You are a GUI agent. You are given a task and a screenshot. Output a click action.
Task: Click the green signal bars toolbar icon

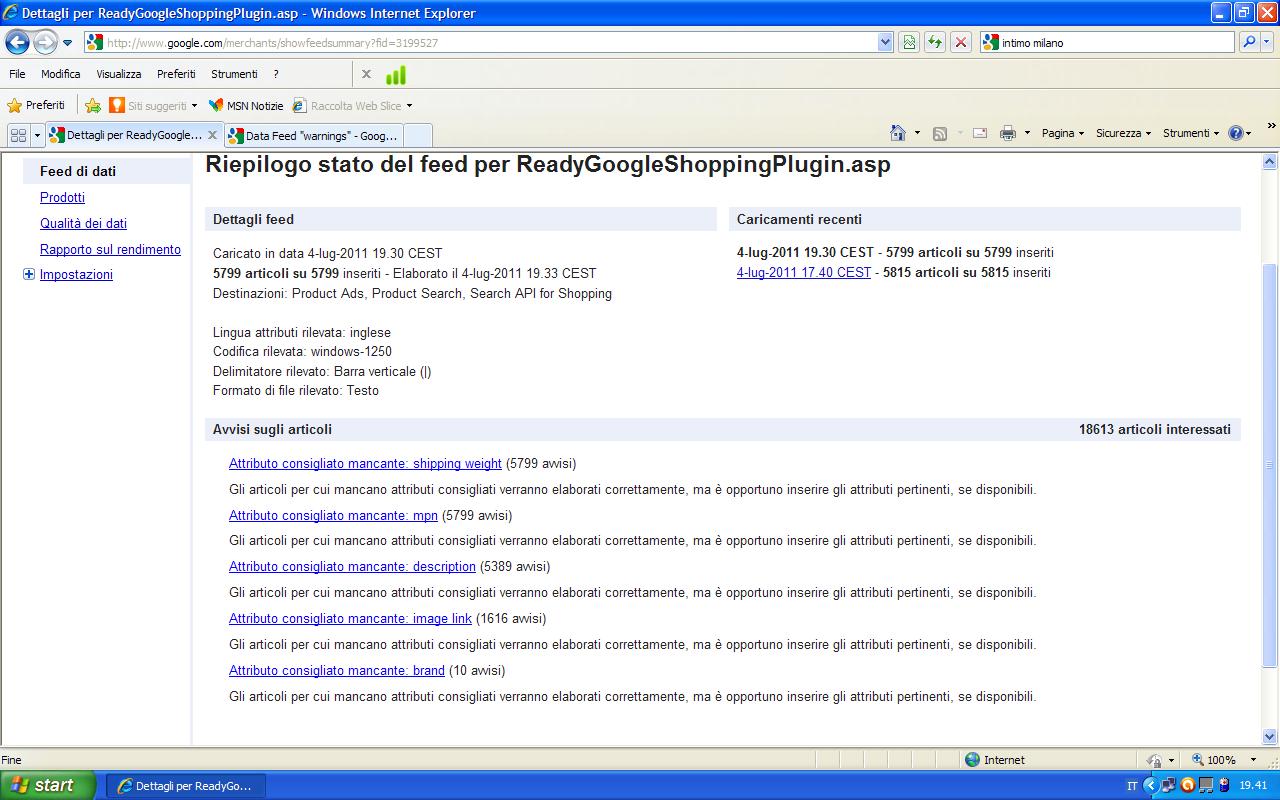tap(396, 75)
